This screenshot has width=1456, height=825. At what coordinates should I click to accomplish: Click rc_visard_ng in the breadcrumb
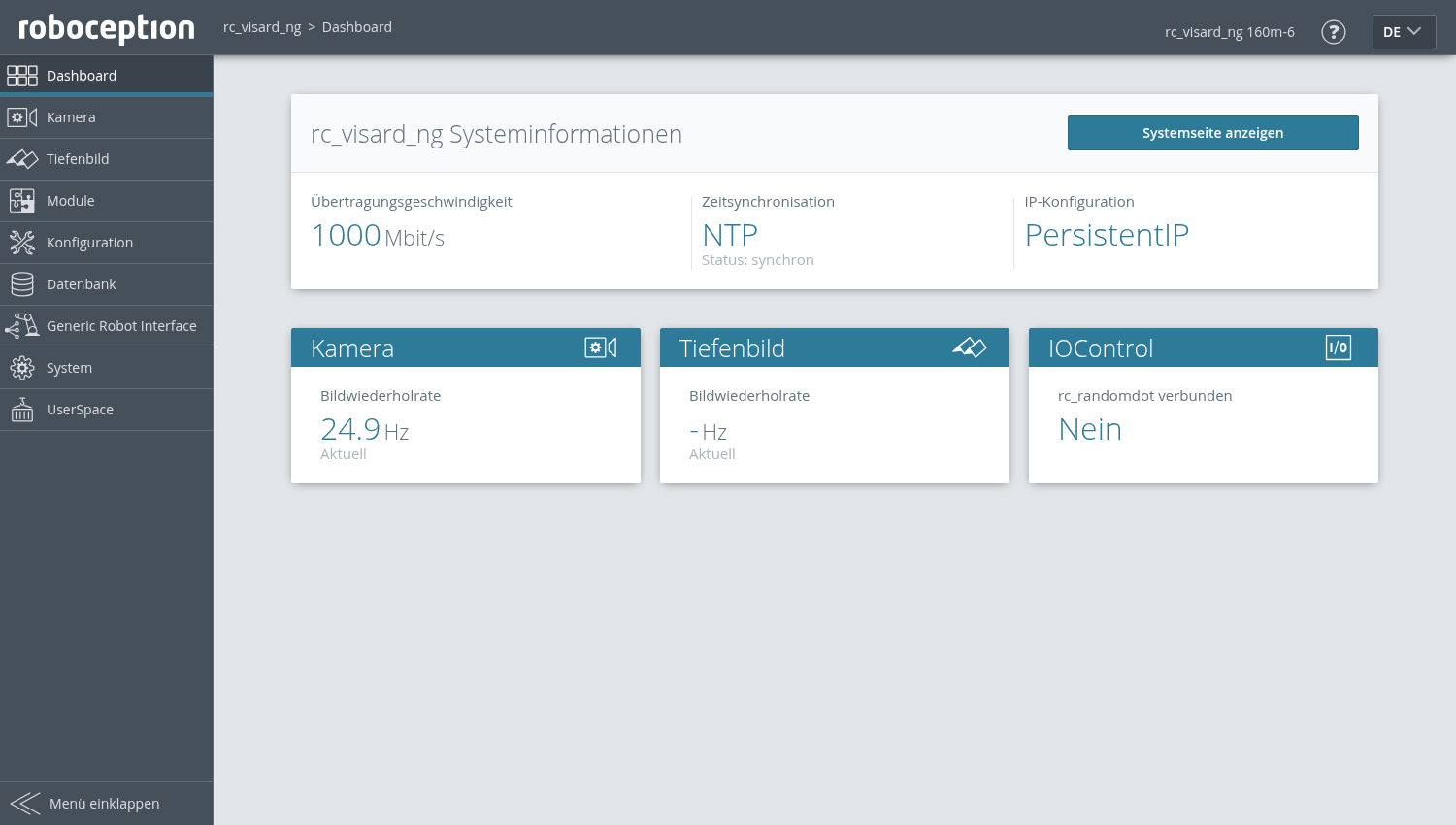point(262,26)
